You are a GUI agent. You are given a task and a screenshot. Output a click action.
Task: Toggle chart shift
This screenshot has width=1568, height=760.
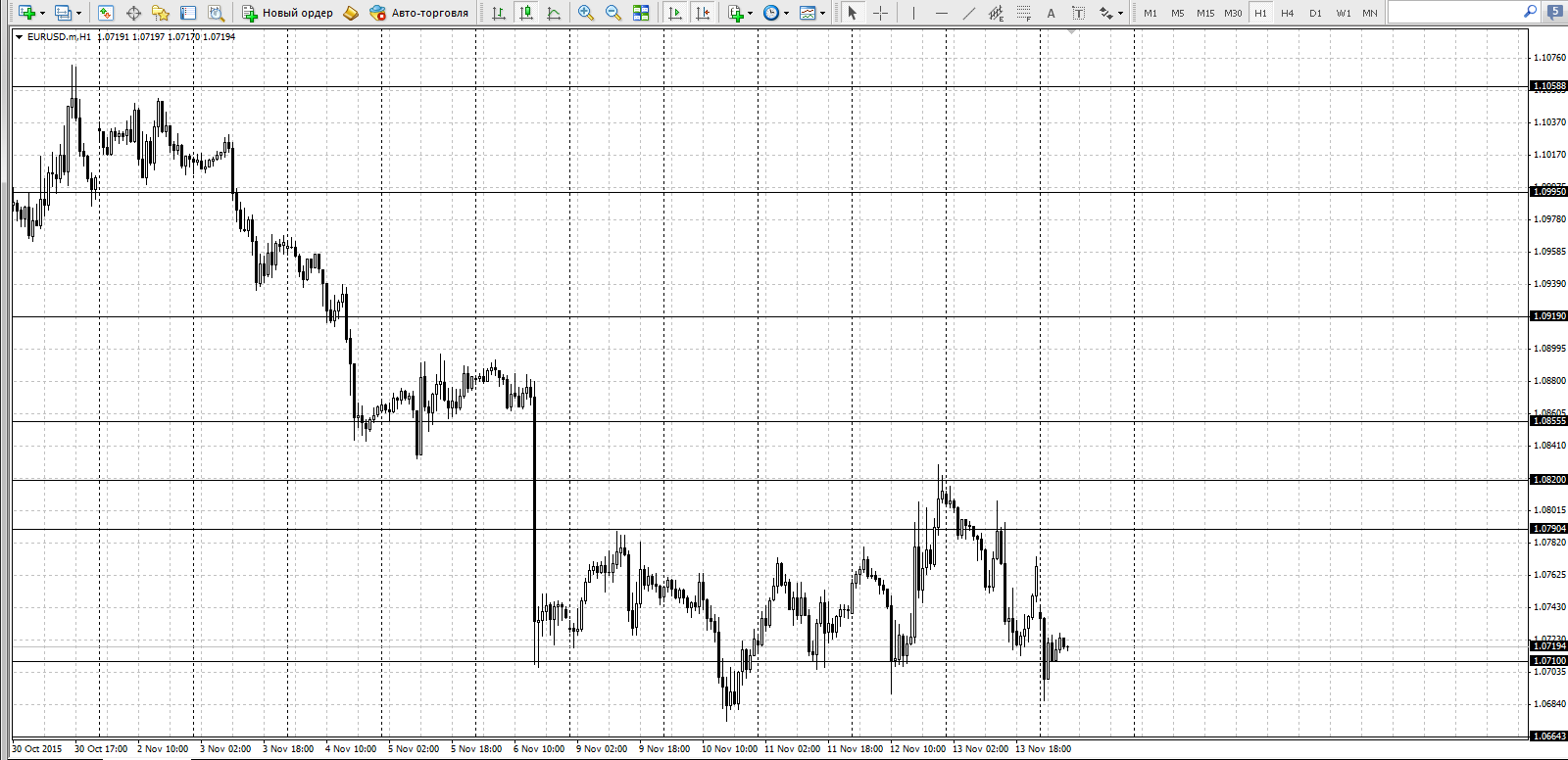pyautogui.click(x=703, y=13)
